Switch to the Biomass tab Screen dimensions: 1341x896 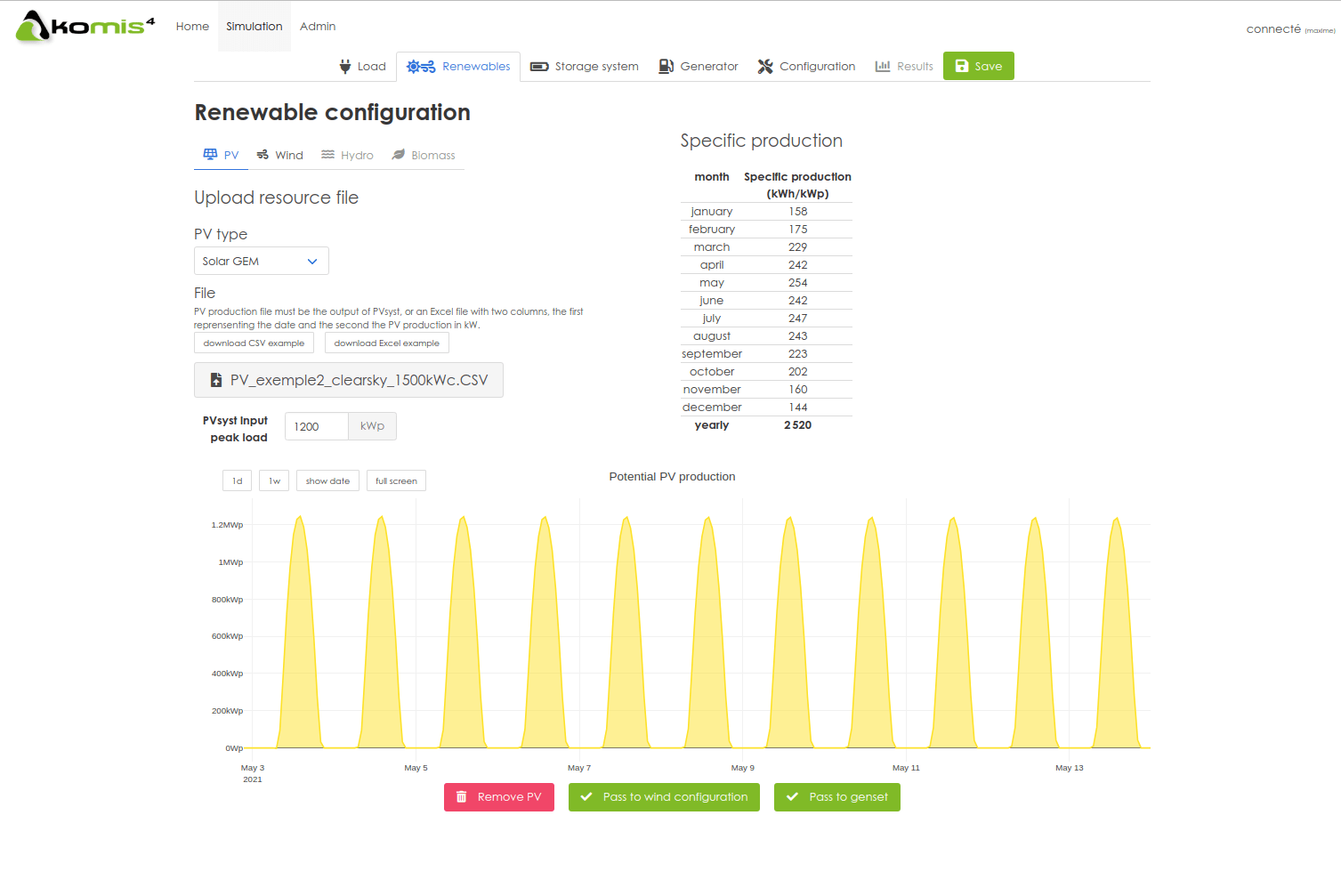[x=424, y=155]
